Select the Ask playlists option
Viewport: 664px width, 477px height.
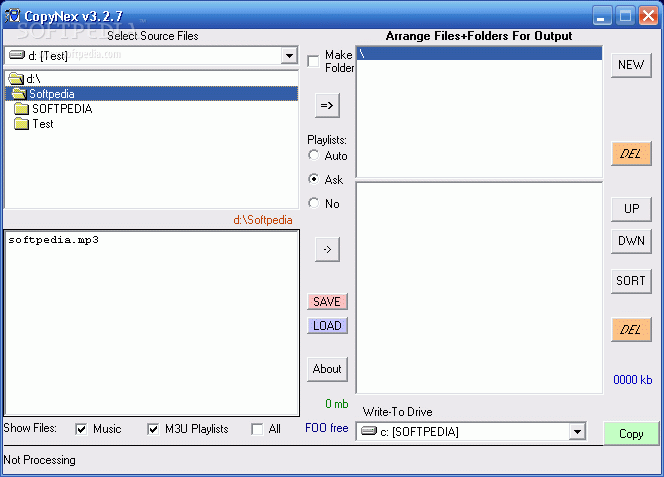click(313, 179)
